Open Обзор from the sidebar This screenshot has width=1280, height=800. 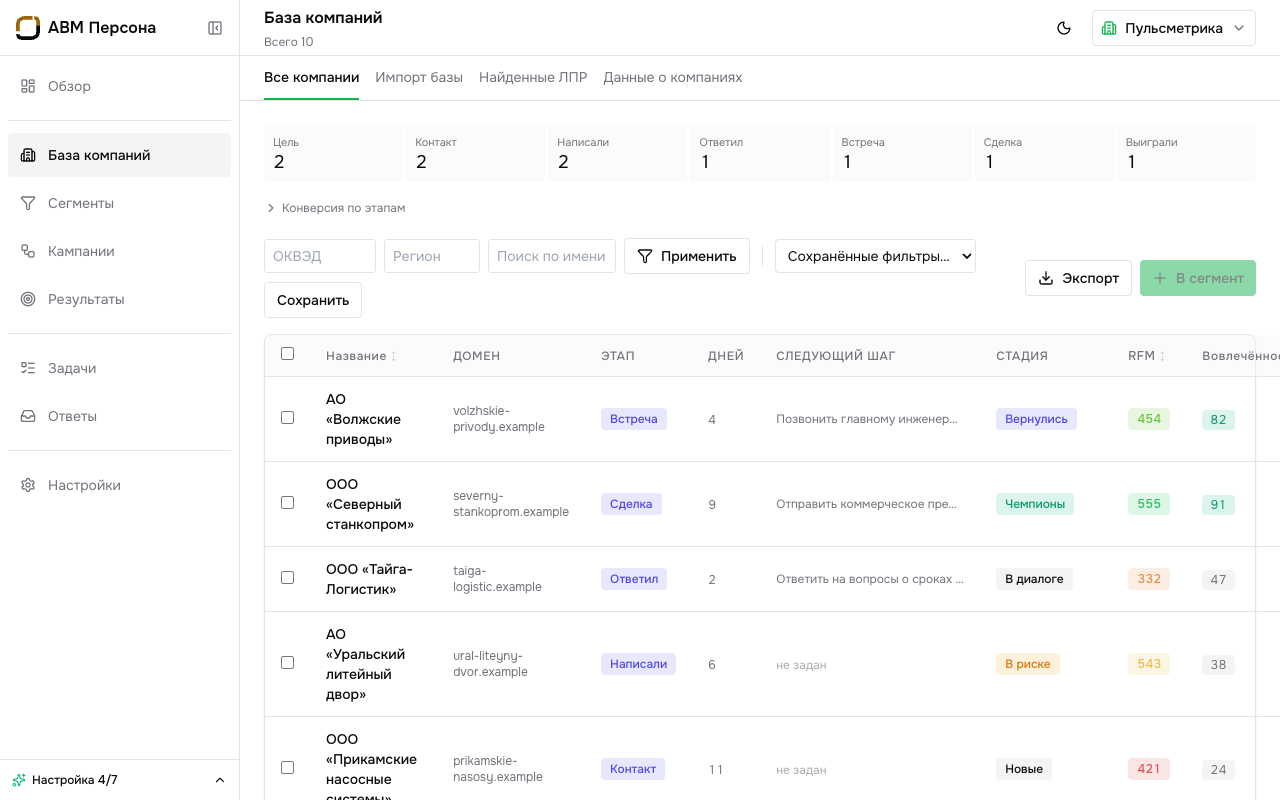click(x=119, y=86)
